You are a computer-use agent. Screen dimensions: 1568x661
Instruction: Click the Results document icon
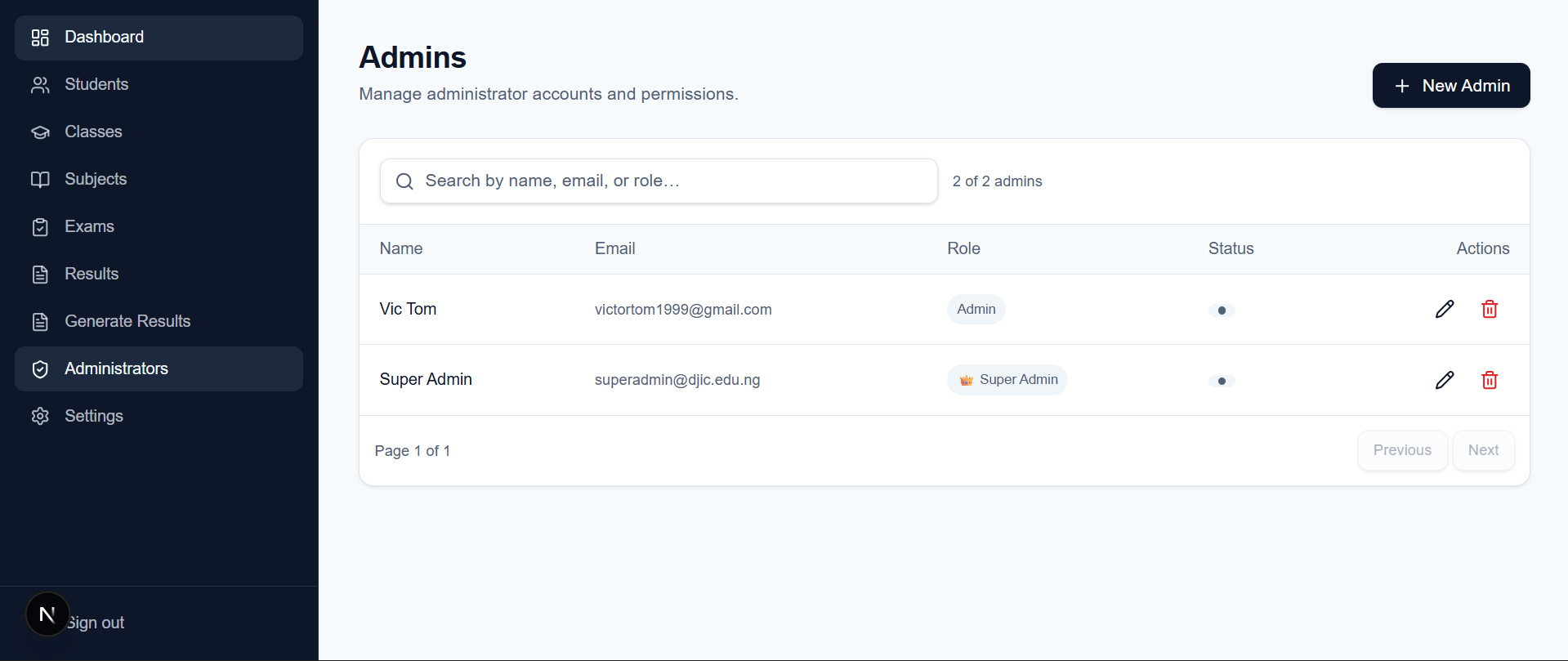click(x=40, y=275)
